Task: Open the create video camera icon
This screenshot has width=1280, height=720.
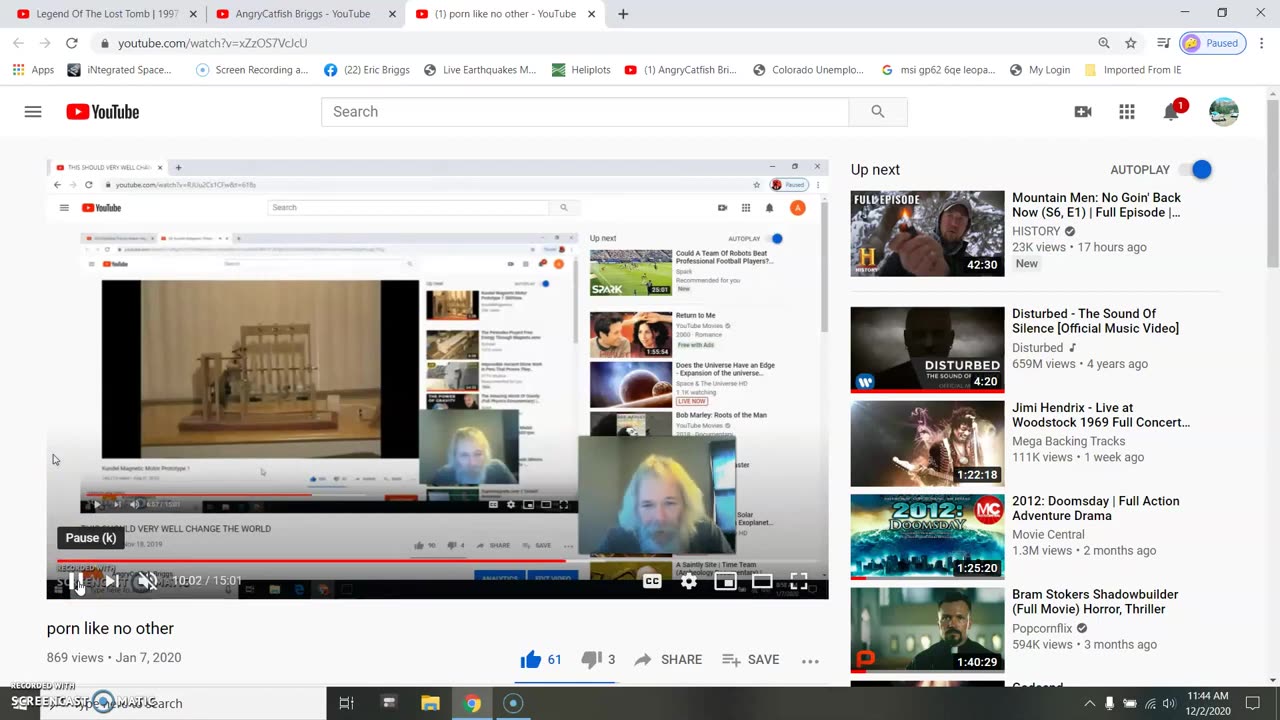Action: click(1083, 112)
